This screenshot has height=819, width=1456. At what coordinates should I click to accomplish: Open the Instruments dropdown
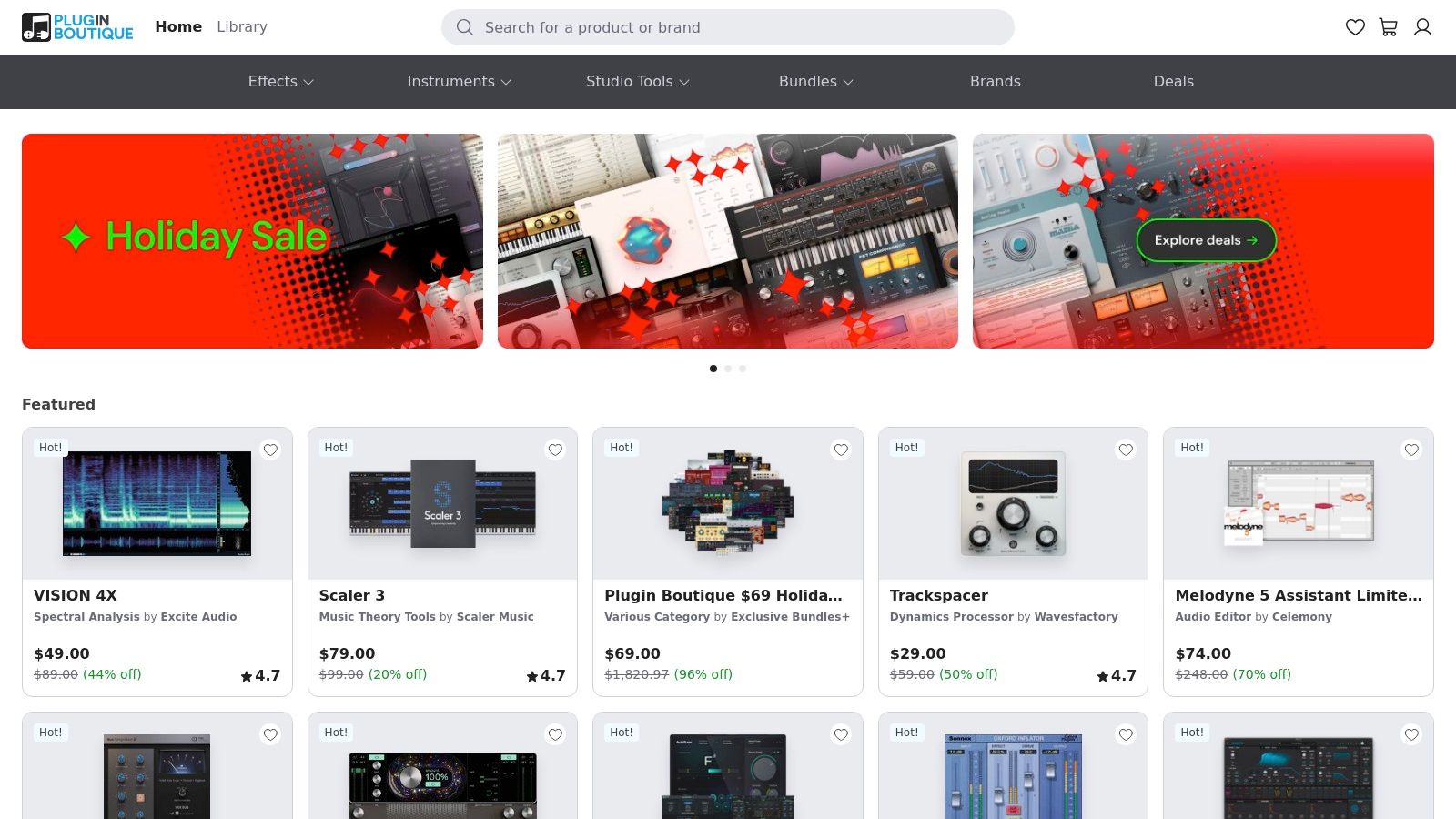(459, 82)
